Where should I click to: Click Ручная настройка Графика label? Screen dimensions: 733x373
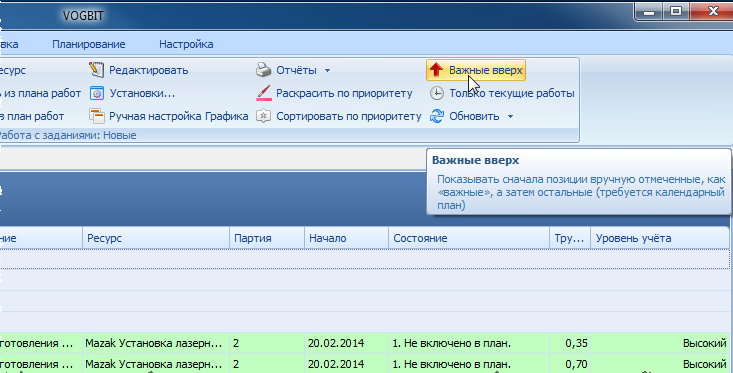click(x=179, y=116)
